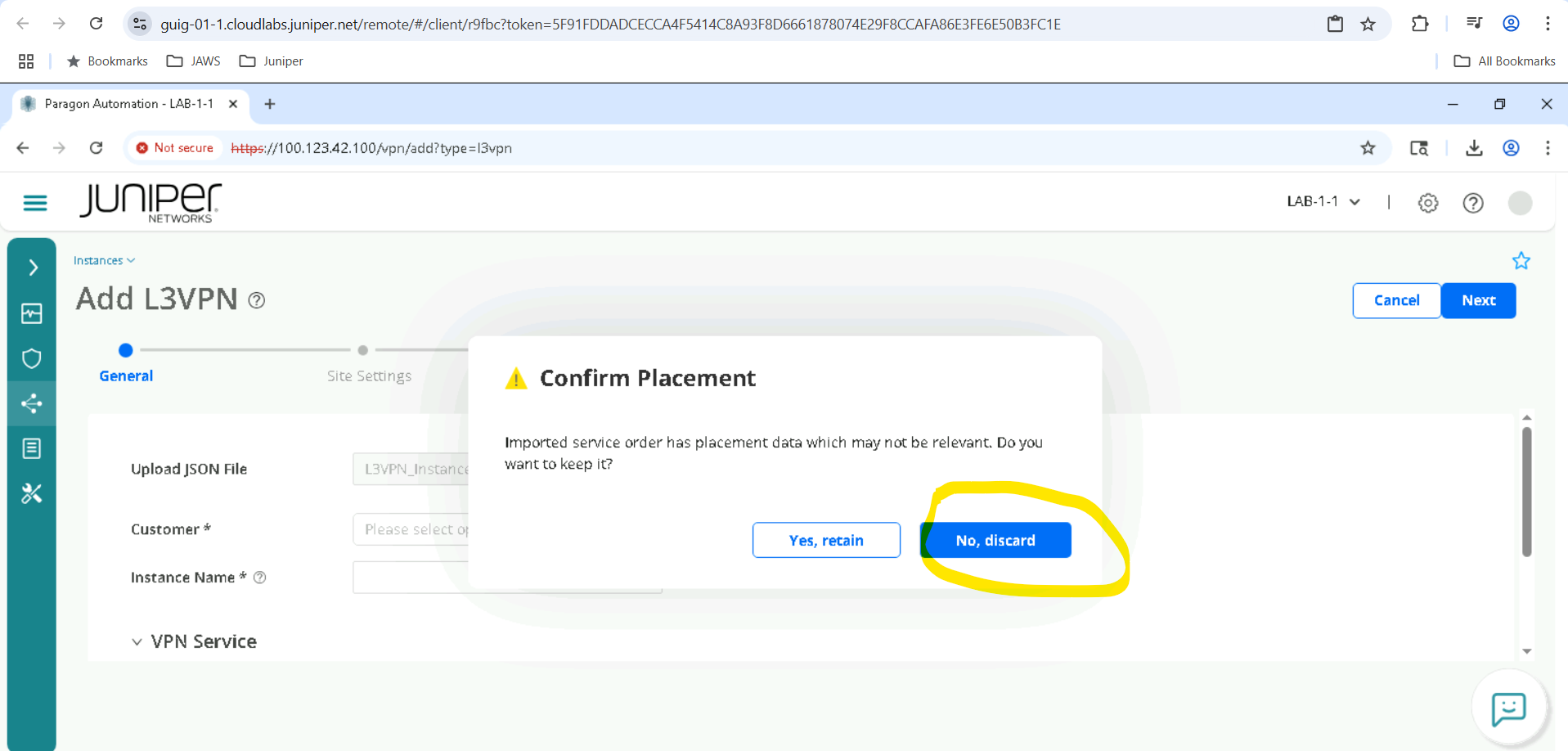Open the settings gear icon
This screenshot has height=751, width=1568.
1428,203
